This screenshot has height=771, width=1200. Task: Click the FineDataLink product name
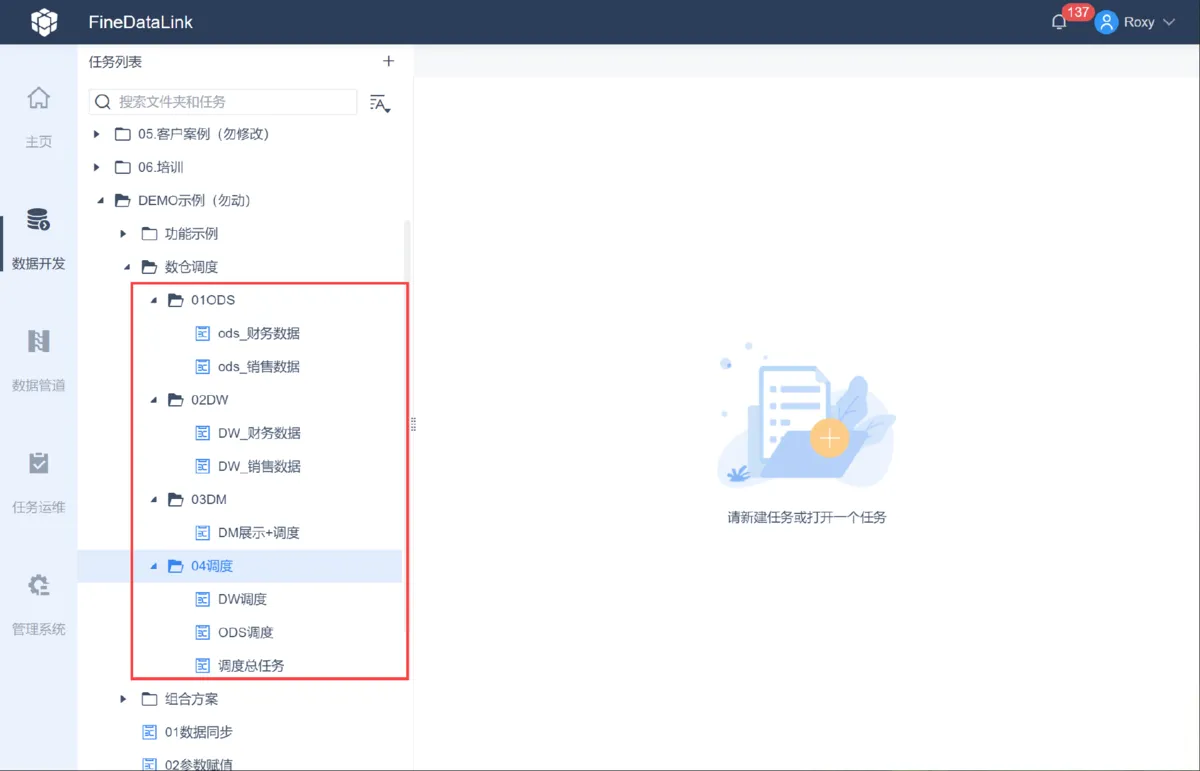click(141, 22)
